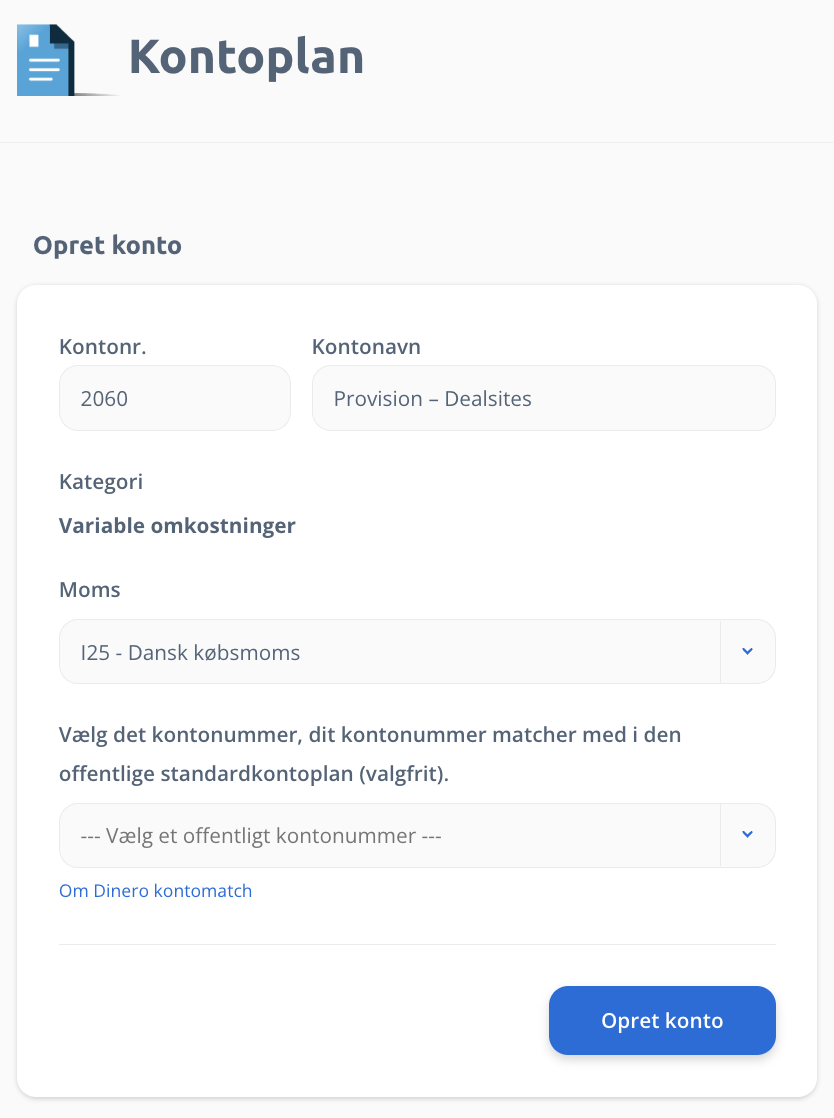
Task: Click the blue Opret konto button
Action: (x=662, y=1020)
